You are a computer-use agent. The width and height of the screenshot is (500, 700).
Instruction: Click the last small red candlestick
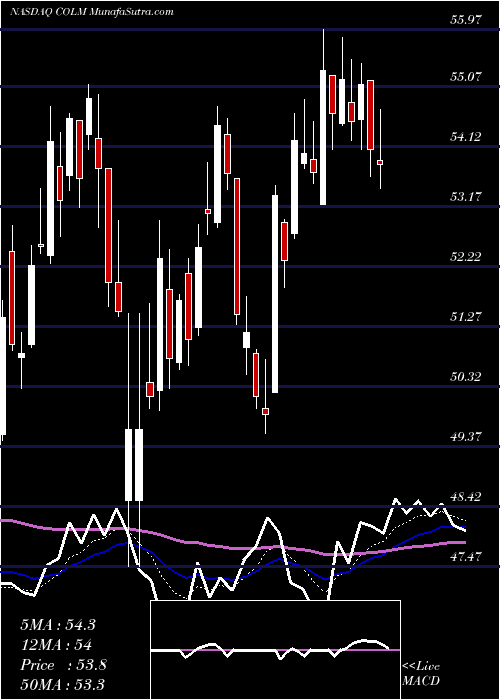tap(380, 162)
